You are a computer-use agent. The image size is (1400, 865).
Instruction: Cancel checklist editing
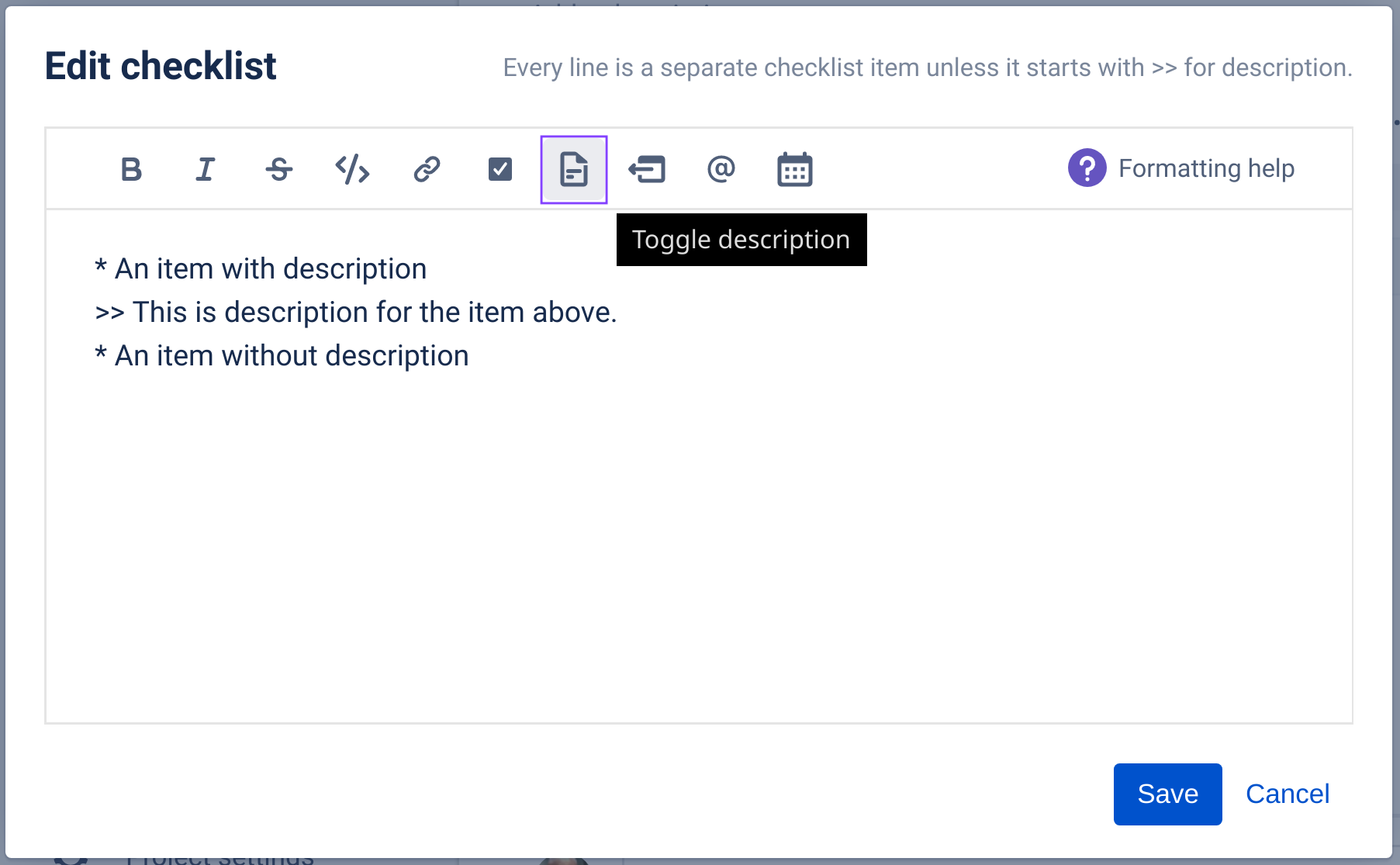click(1288, 794)
